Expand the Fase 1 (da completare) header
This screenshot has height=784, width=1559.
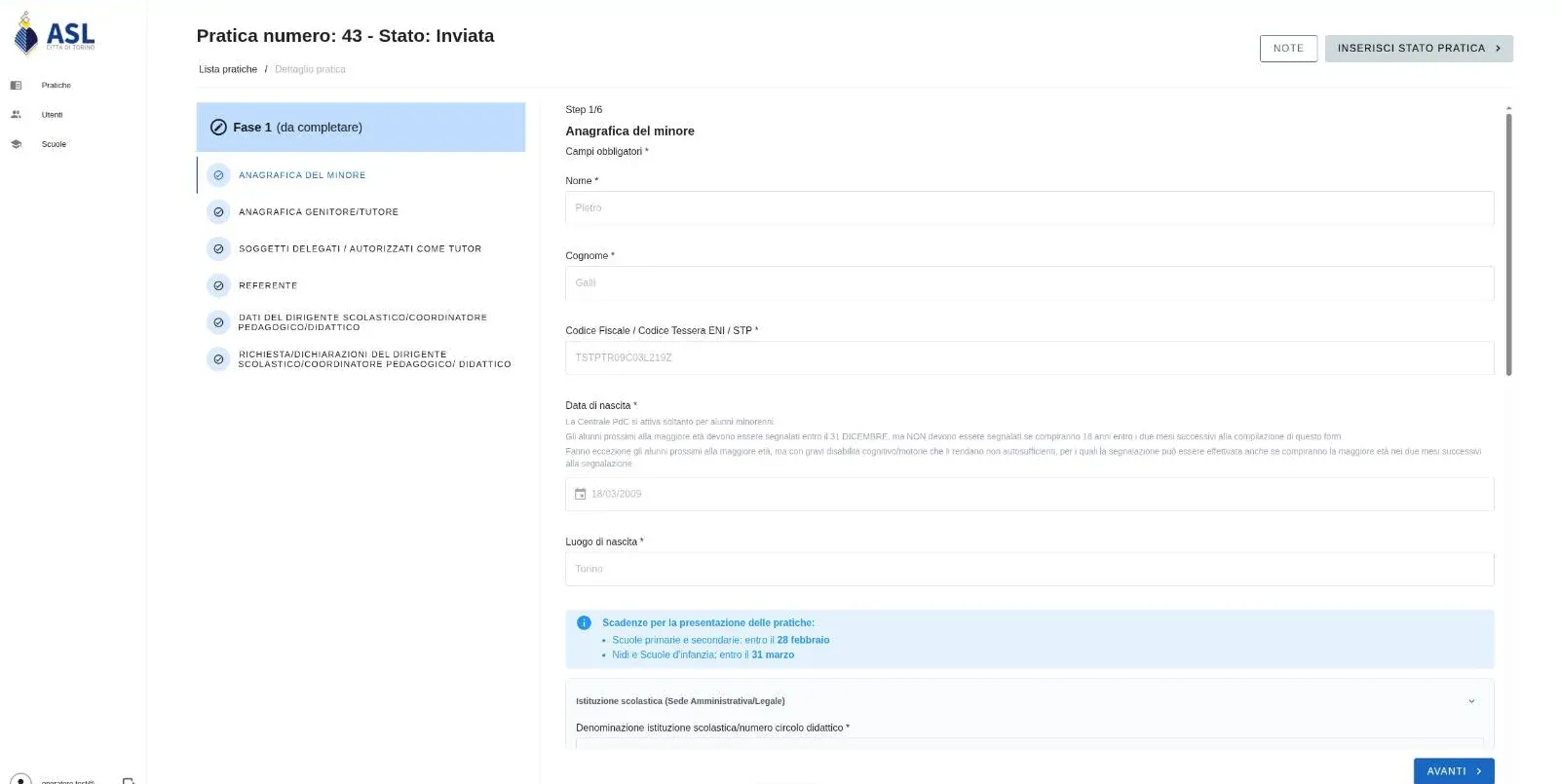click(361, 128)
